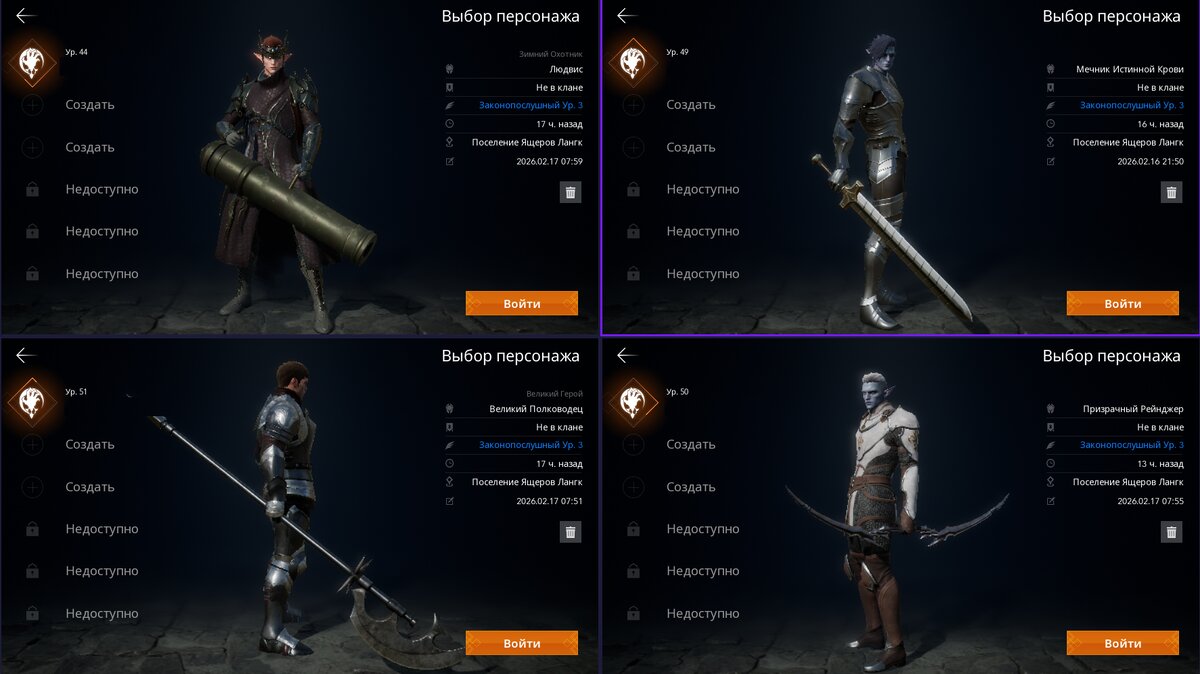Click the first Создать slot under Ур. 50

691,444
